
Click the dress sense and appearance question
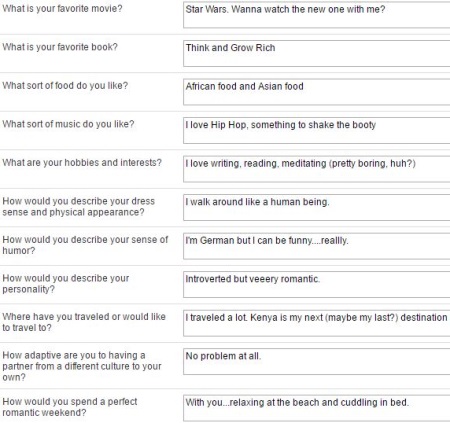click(79, 207)
